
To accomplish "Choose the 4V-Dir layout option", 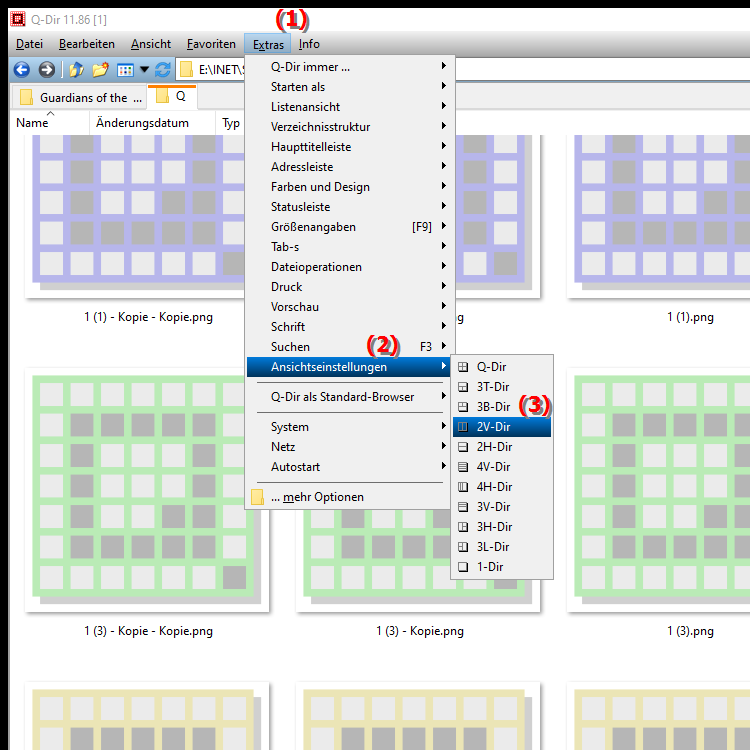I will (x=502, y=467).
